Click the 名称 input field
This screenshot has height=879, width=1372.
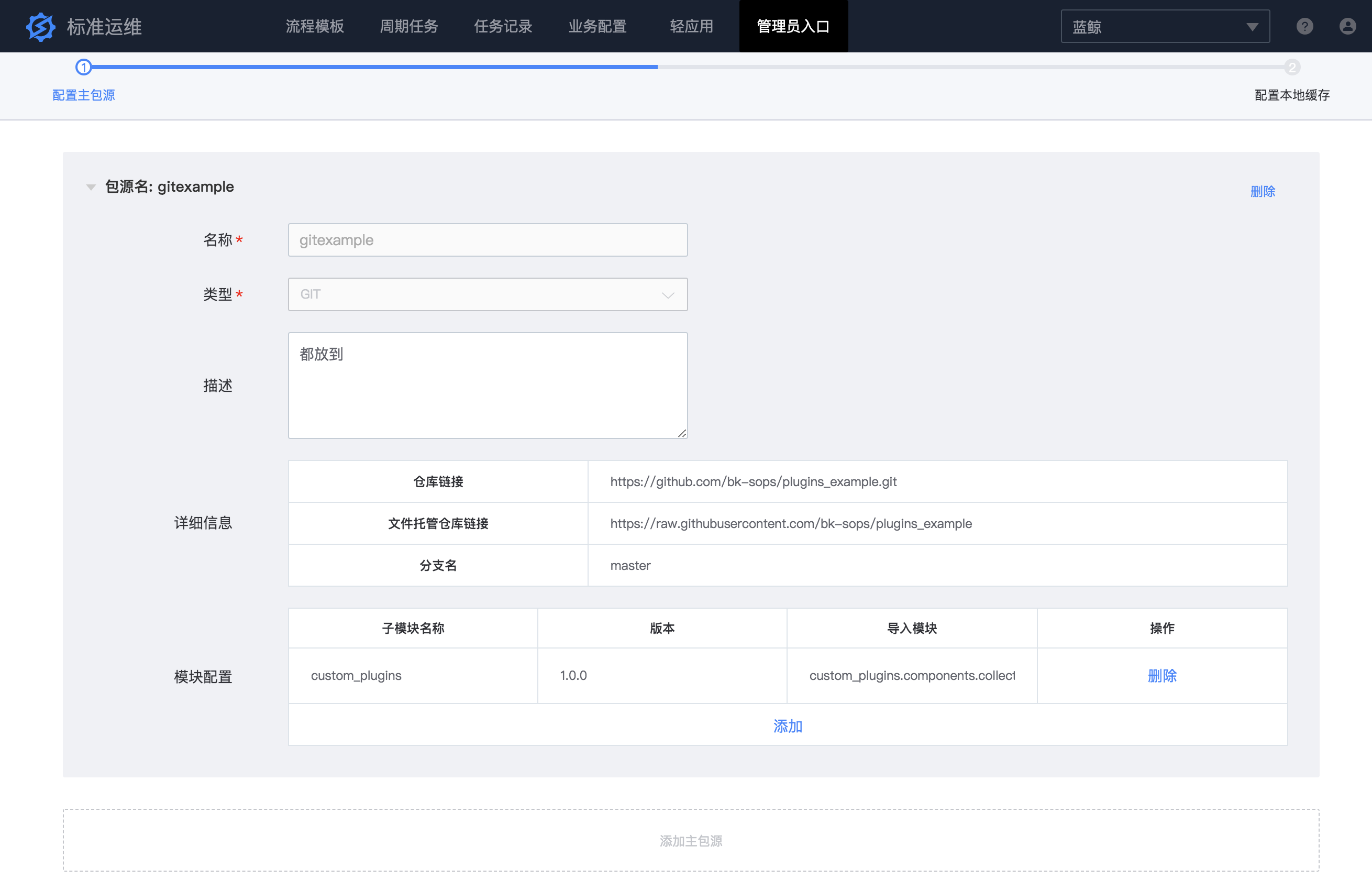click(488, 240)
